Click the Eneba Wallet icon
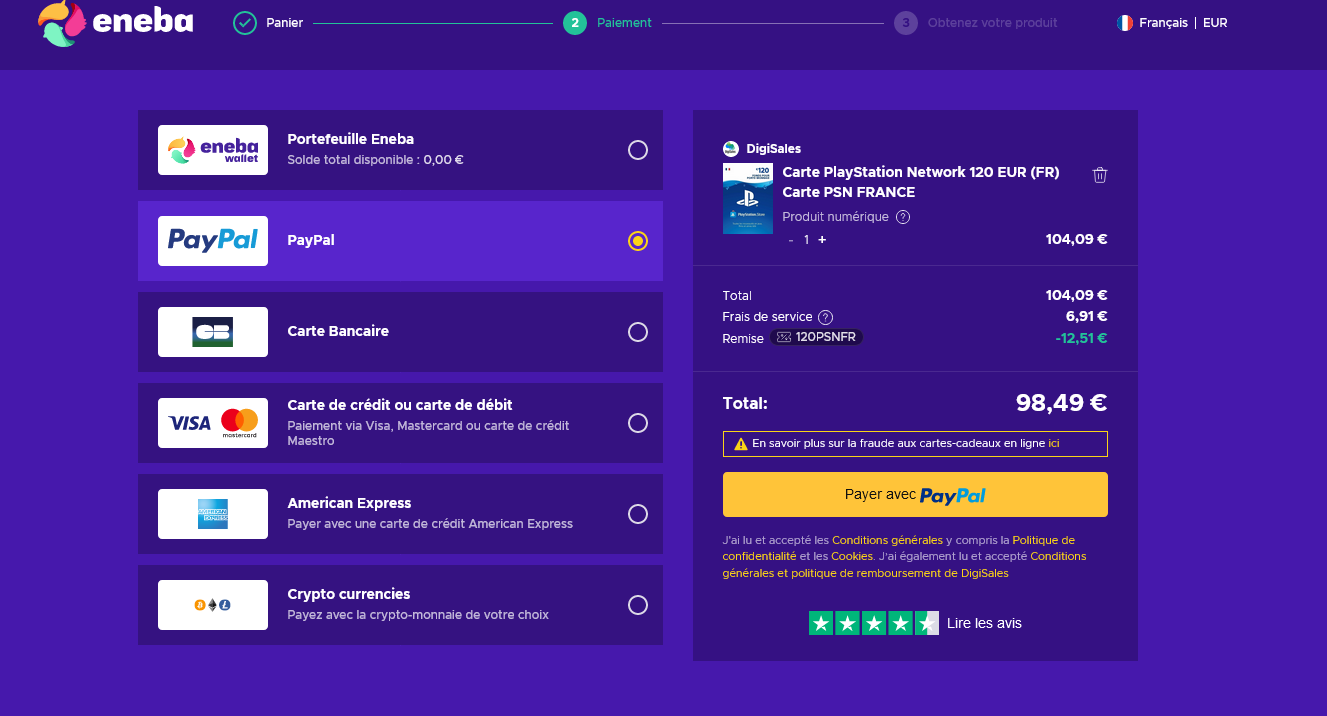 (212, 149)
